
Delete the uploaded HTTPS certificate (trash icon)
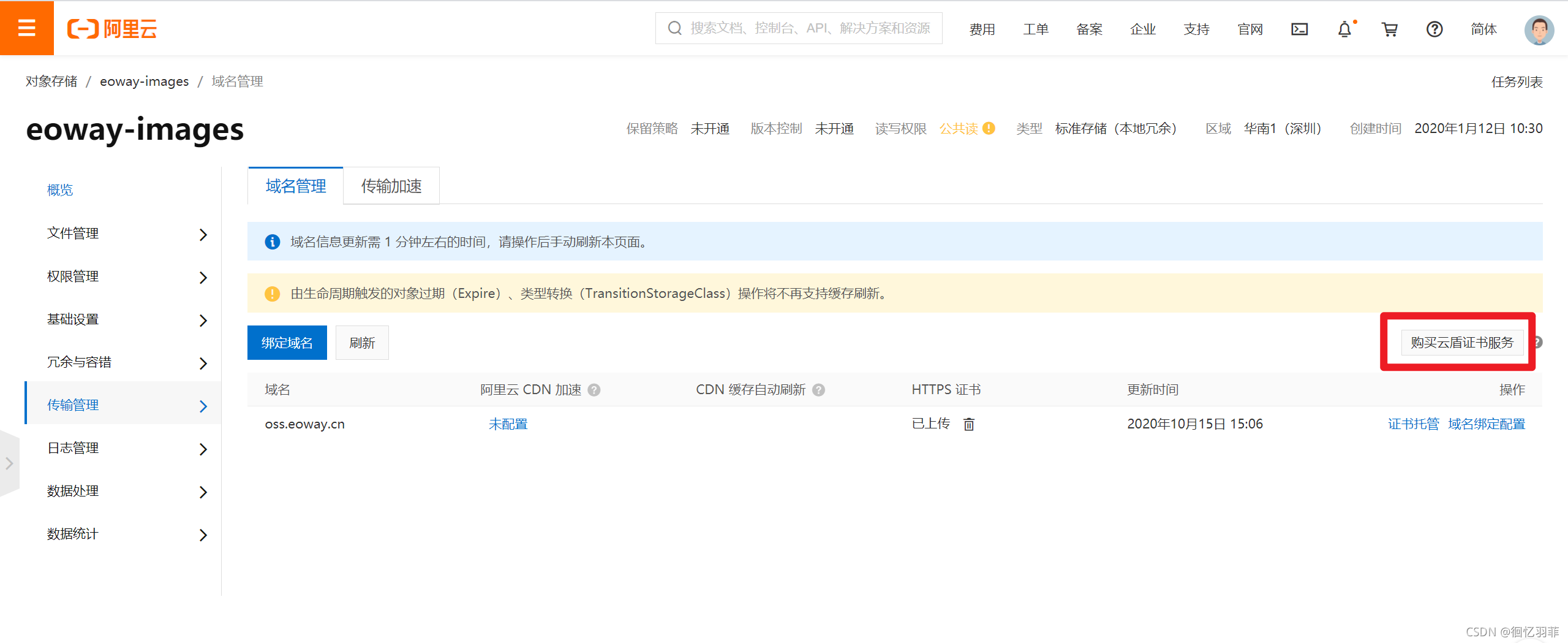click(969, 424)
